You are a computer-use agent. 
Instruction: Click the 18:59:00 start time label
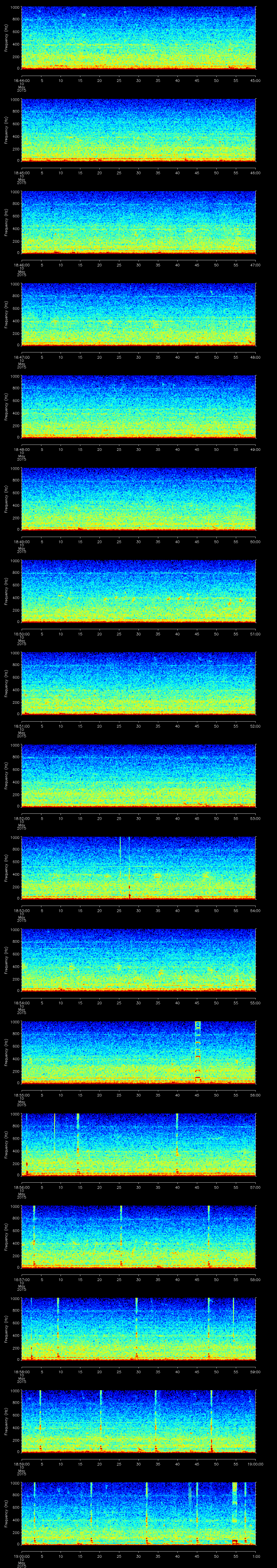point(22,1463)
